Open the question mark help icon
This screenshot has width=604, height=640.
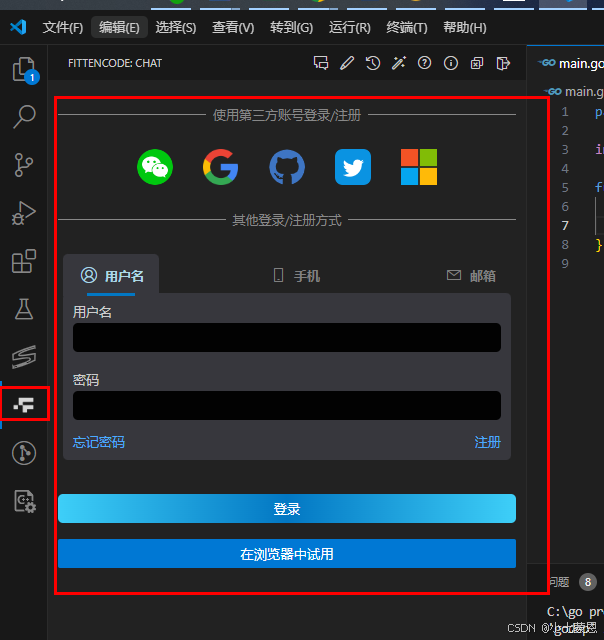pos(424,63)
